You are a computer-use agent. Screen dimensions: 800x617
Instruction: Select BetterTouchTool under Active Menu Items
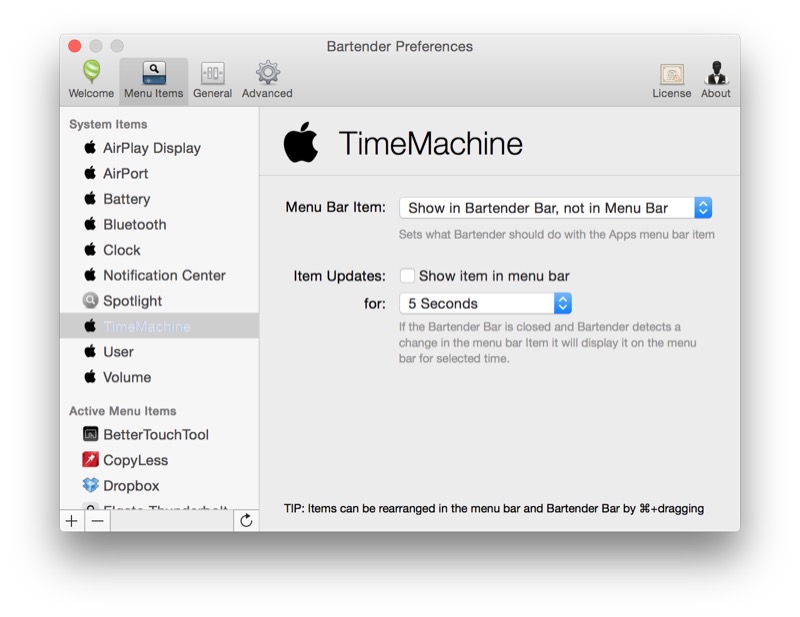(x=160, y=435)
